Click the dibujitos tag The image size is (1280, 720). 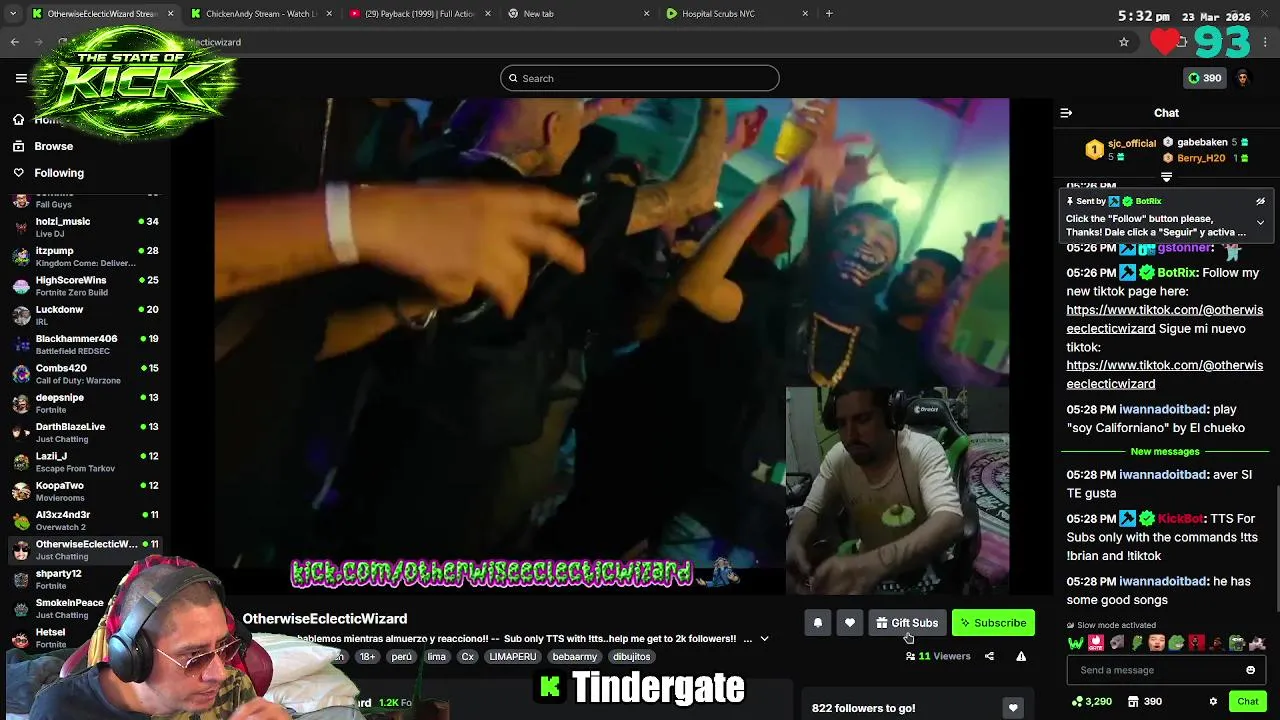point(631,657)
